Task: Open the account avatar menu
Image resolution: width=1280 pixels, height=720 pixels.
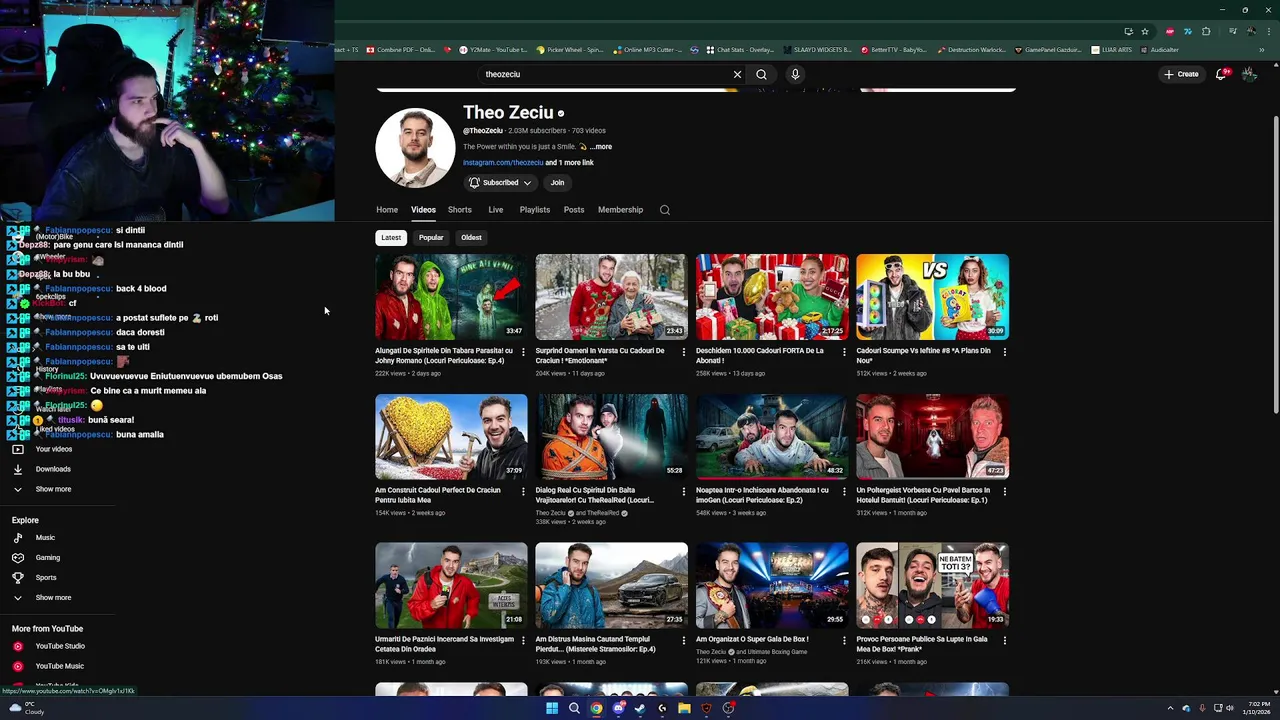Action: click(x=1249, y=74)
